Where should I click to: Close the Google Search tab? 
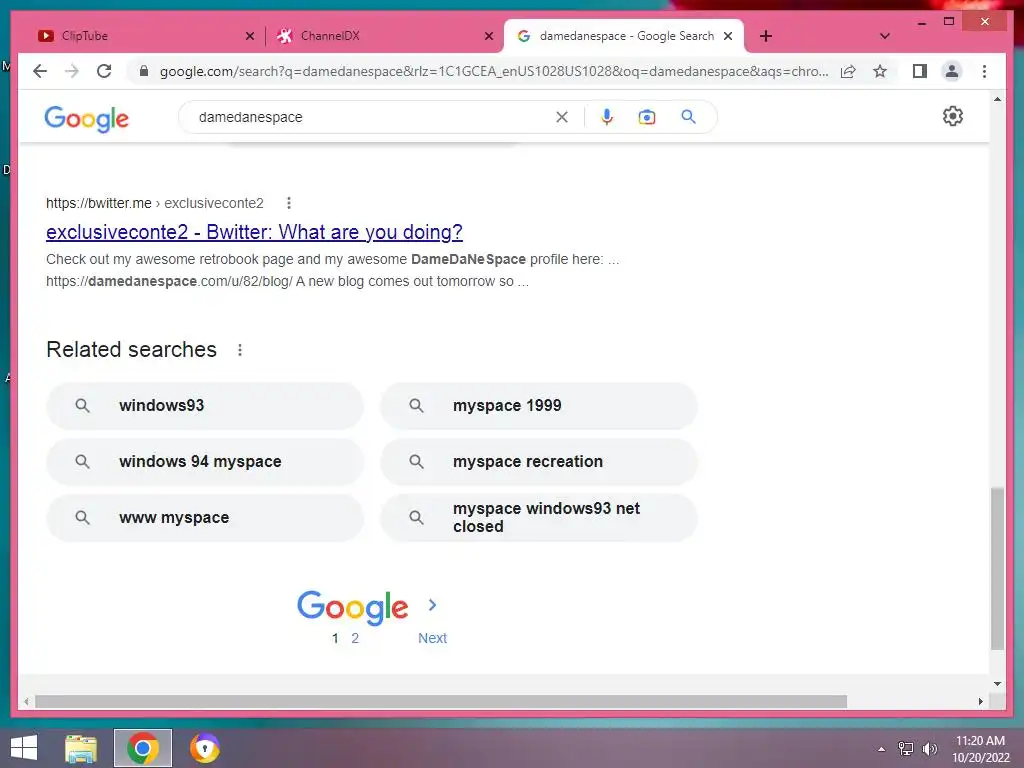coord(728,36)
